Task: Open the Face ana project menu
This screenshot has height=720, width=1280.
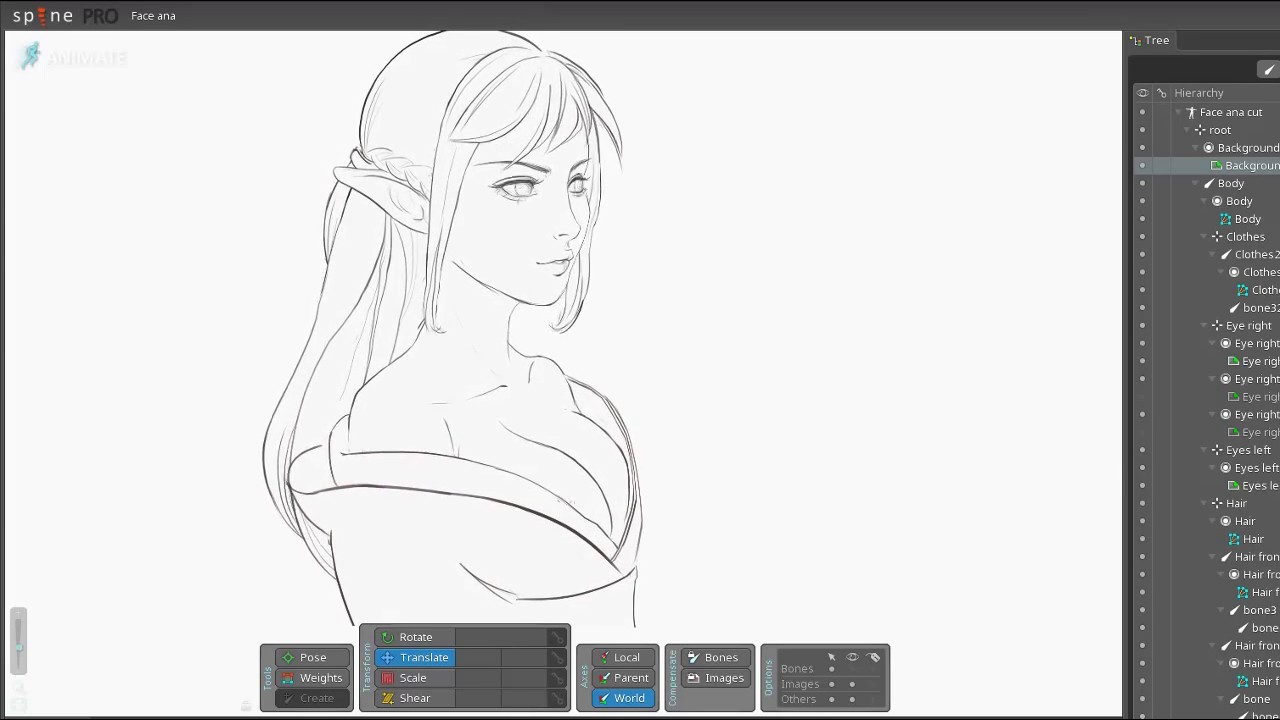Action: 153,15
